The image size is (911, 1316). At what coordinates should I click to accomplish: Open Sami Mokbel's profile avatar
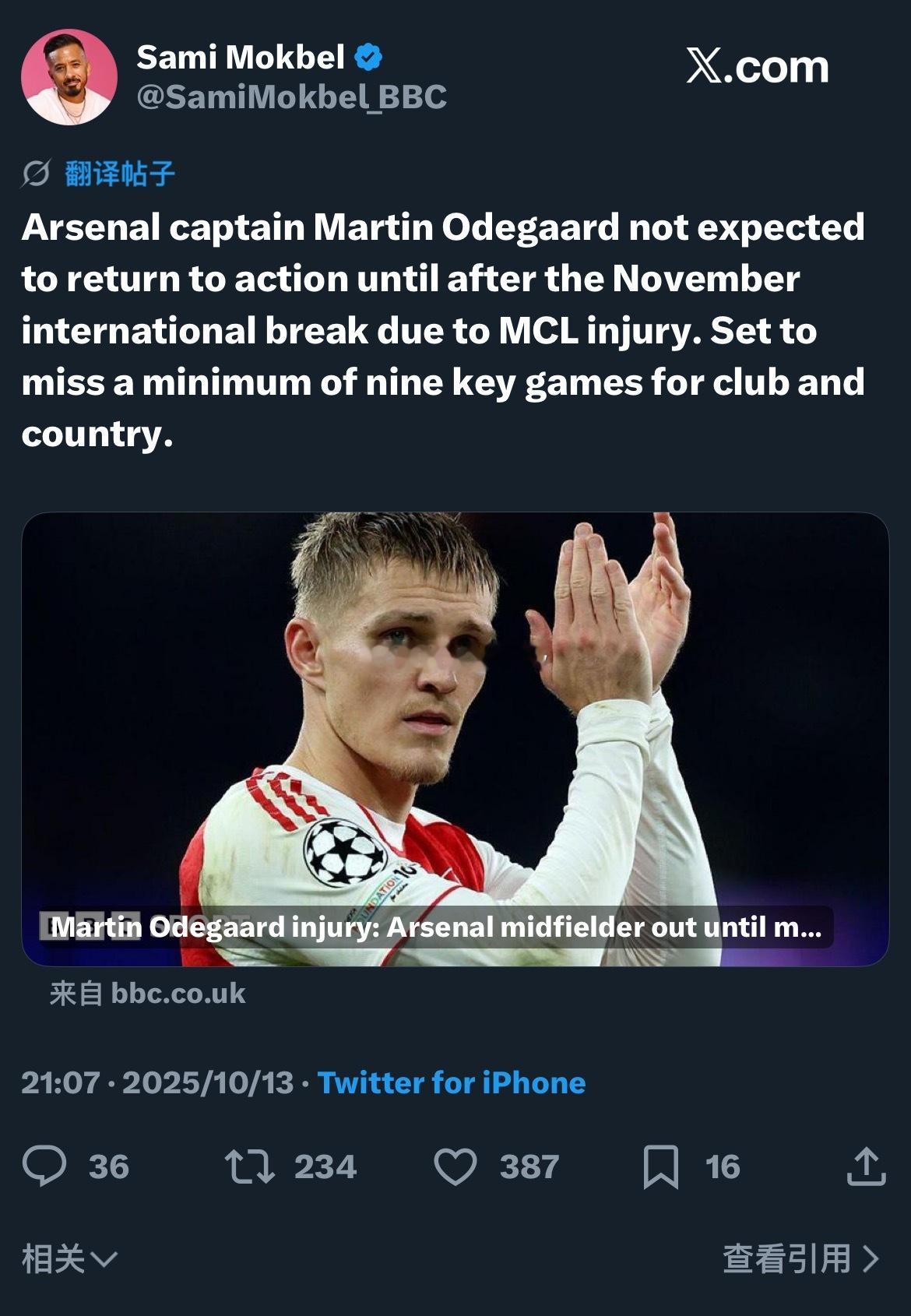pos(69,78)
